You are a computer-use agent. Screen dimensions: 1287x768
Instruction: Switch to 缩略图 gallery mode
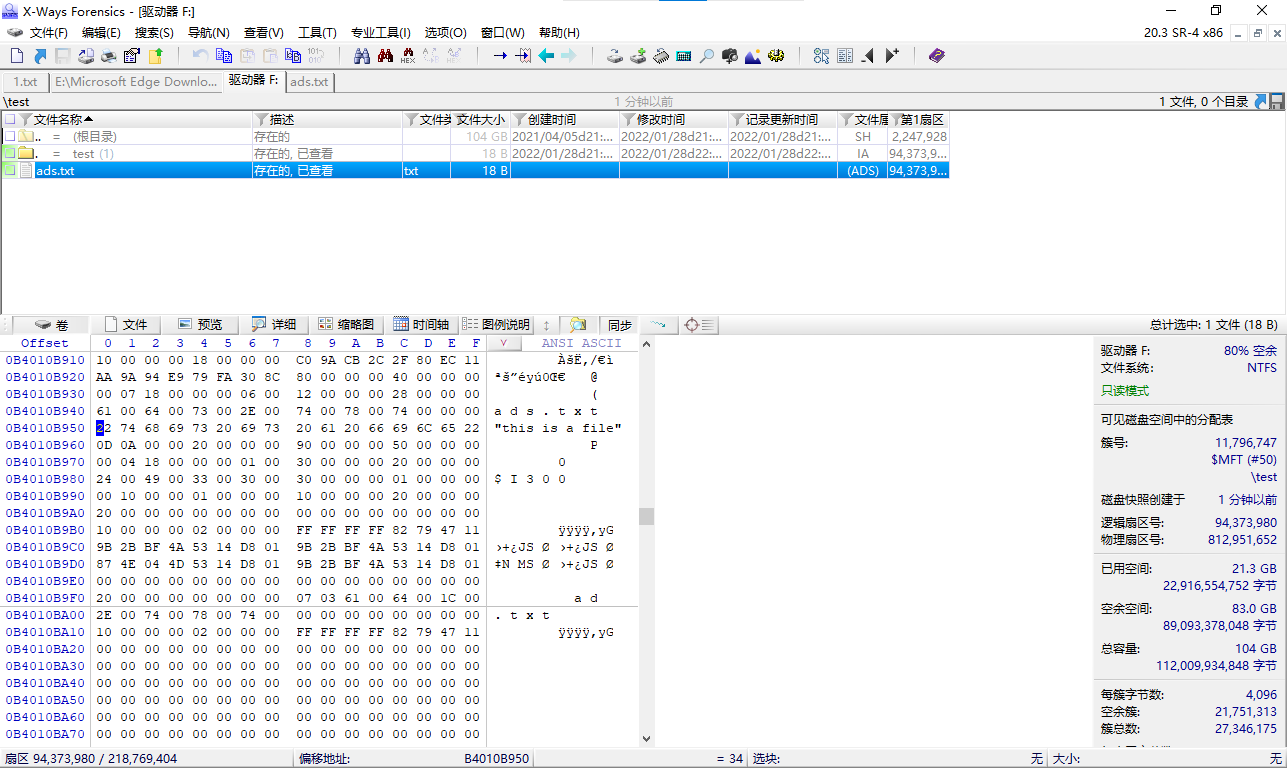click(347, 325)
